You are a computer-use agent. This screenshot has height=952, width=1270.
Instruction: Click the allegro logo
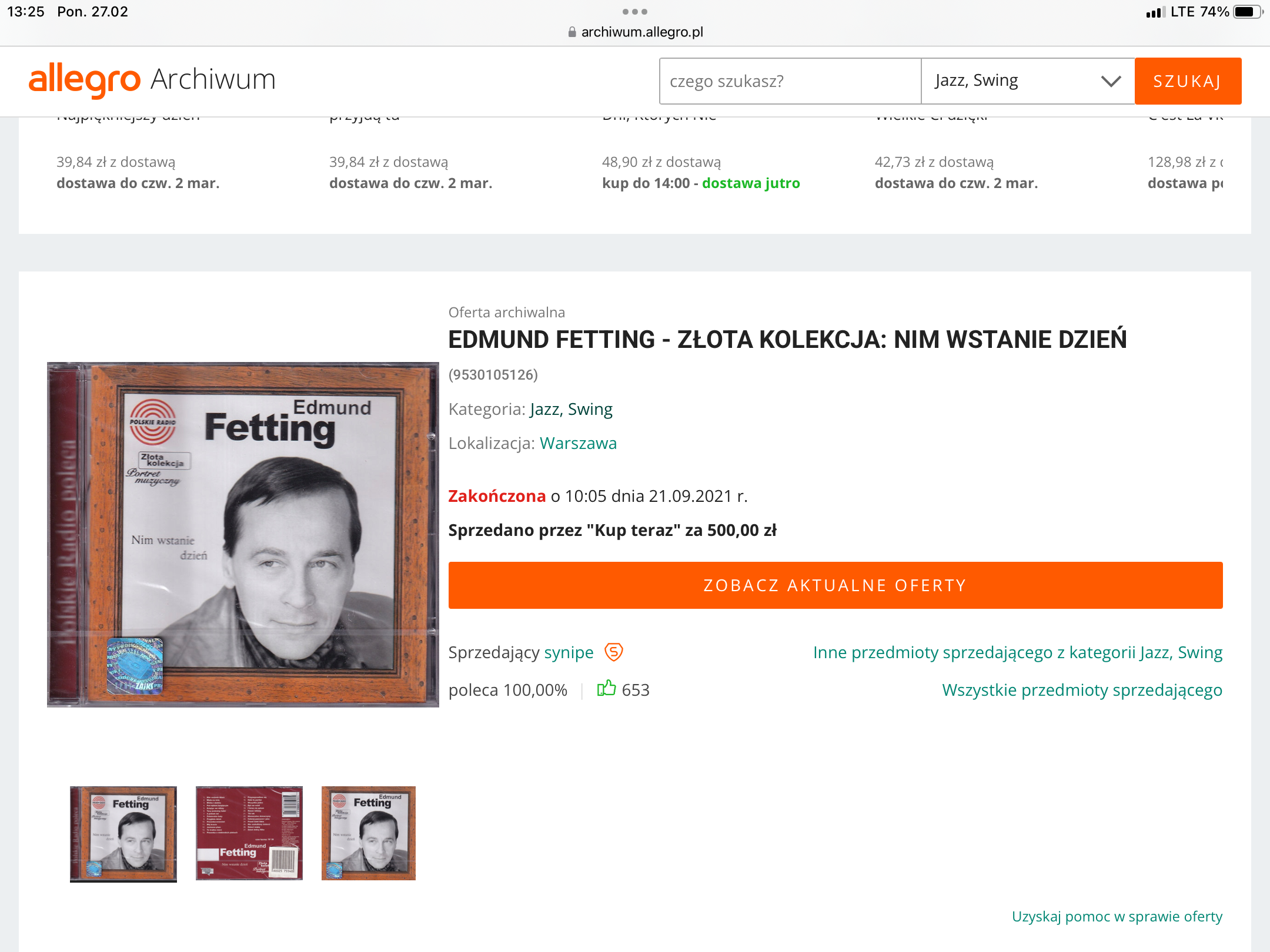(x=85, y=80)
